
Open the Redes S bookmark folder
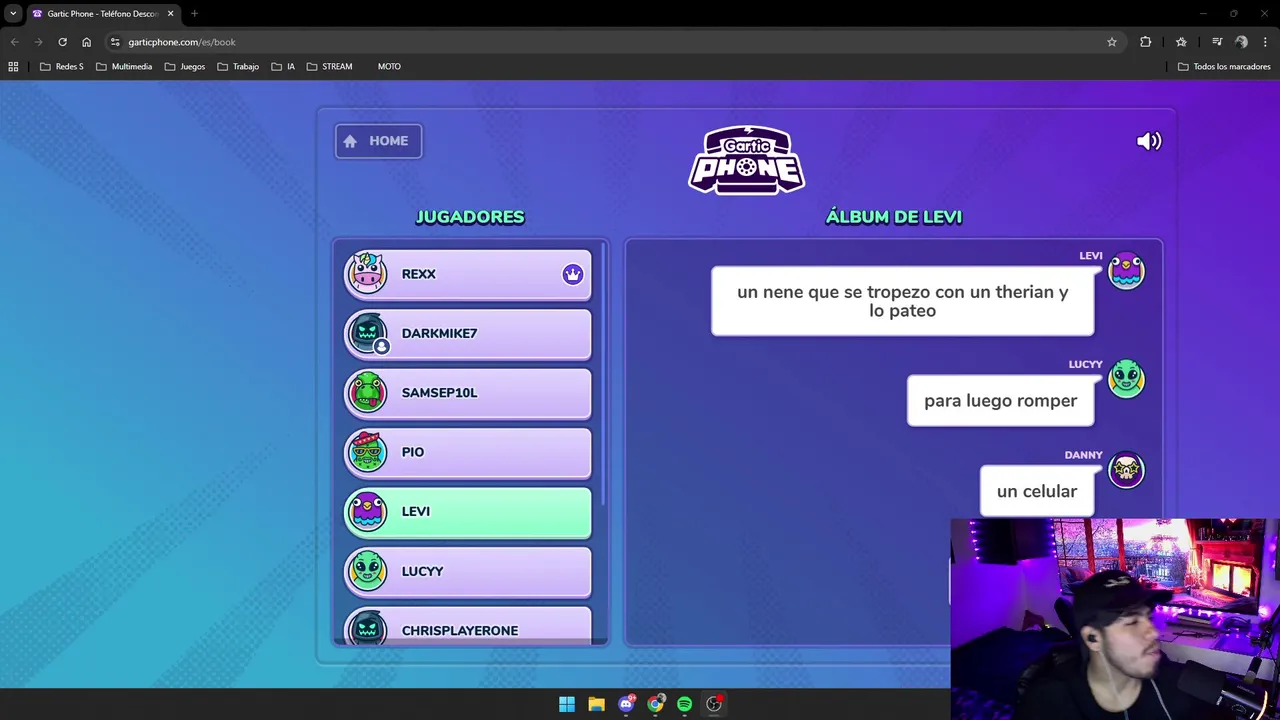pos(61,66)
